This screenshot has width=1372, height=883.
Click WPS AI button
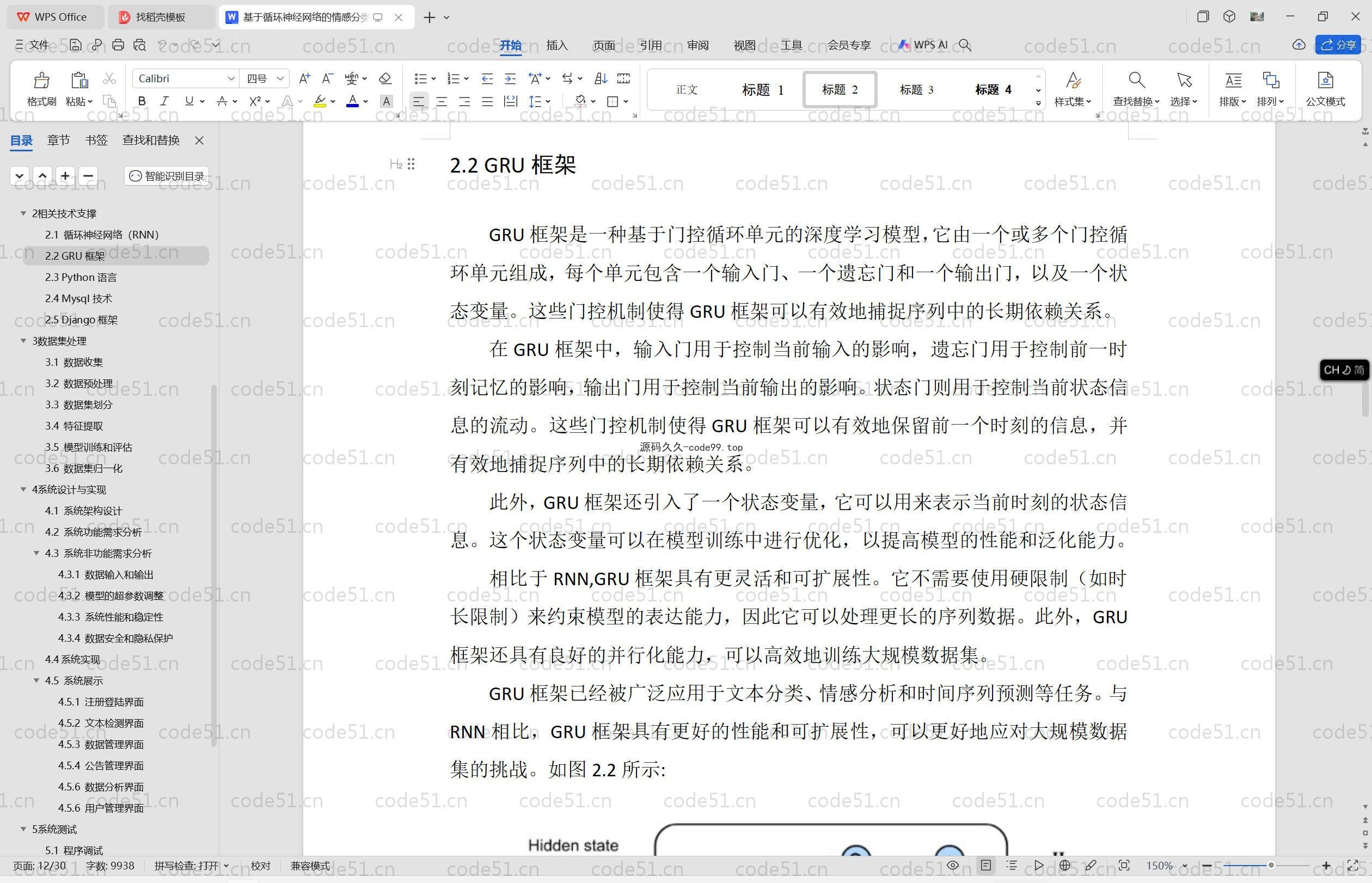tap(922, 45)
